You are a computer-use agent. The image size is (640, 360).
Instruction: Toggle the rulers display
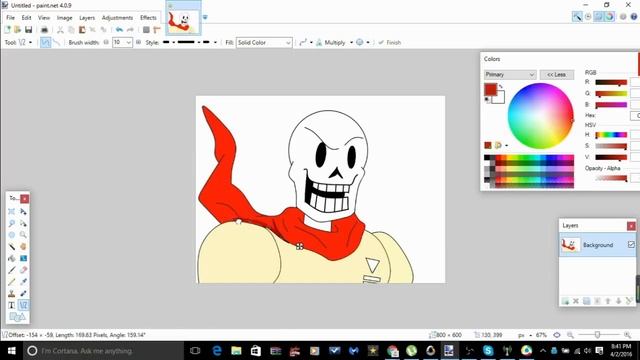tap(157, 29)
